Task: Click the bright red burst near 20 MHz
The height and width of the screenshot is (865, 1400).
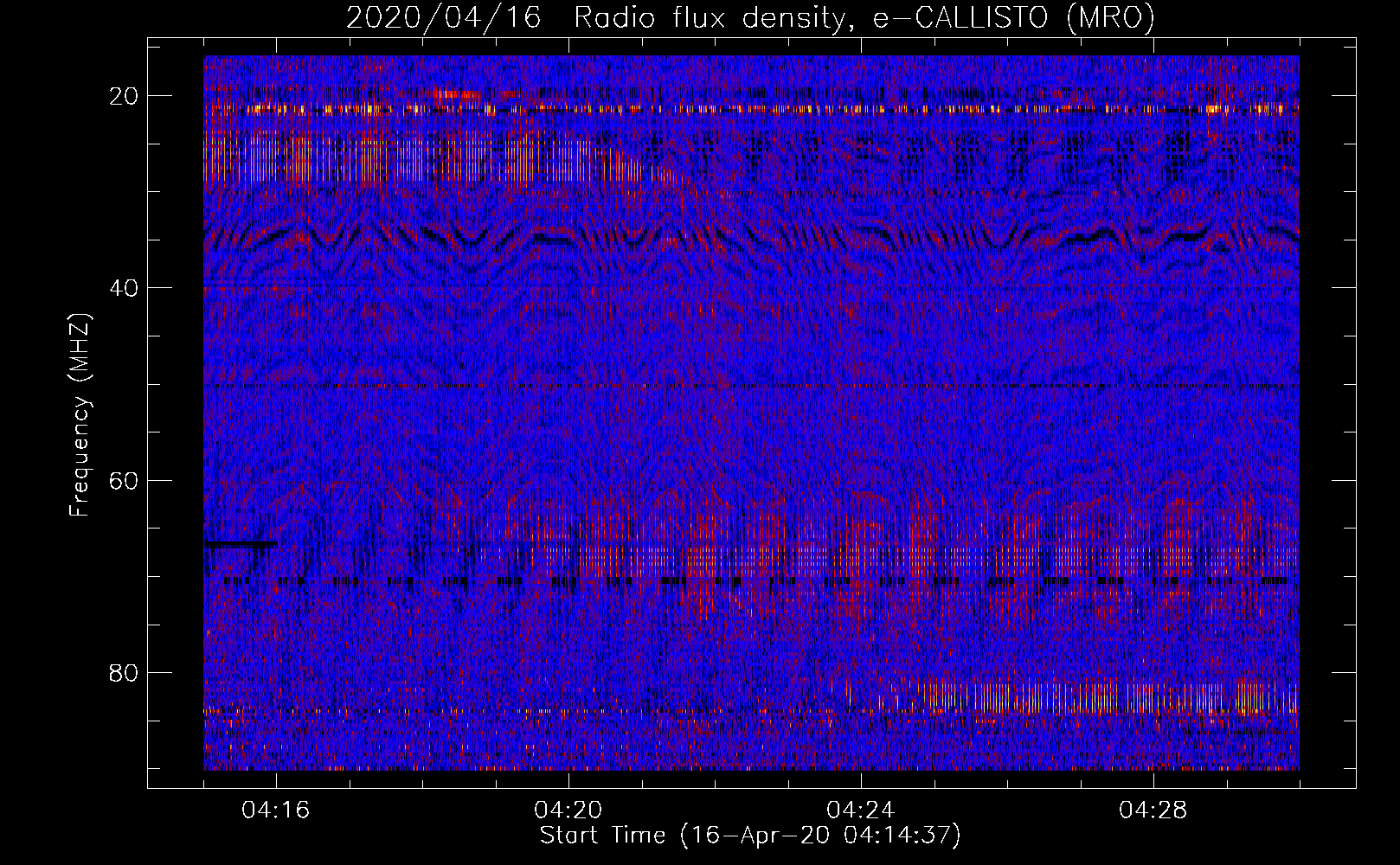Action: click(457, 94)
